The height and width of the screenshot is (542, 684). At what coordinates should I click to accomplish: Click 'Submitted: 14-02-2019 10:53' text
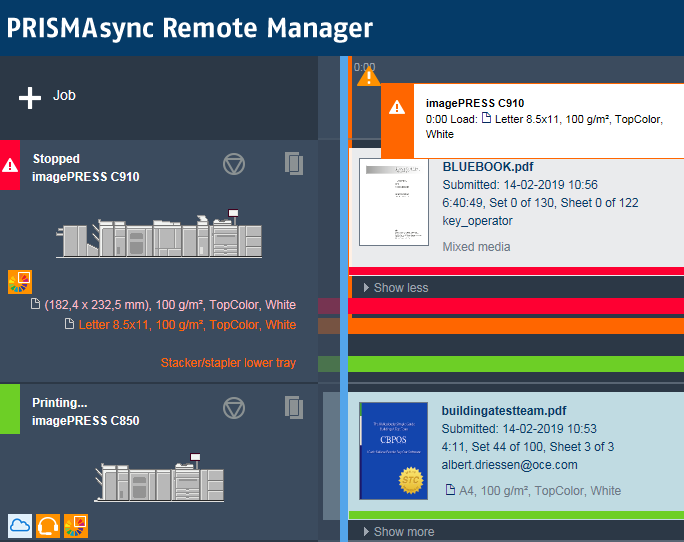pyautogui.click(x=519, y=429)
